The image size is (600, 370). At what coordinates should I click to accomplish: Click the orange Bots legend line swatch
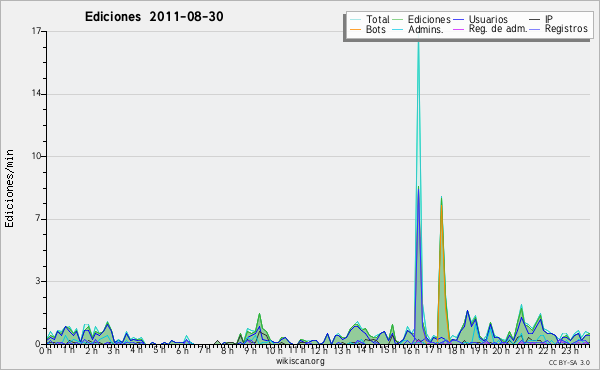click(x=355, y=30)
